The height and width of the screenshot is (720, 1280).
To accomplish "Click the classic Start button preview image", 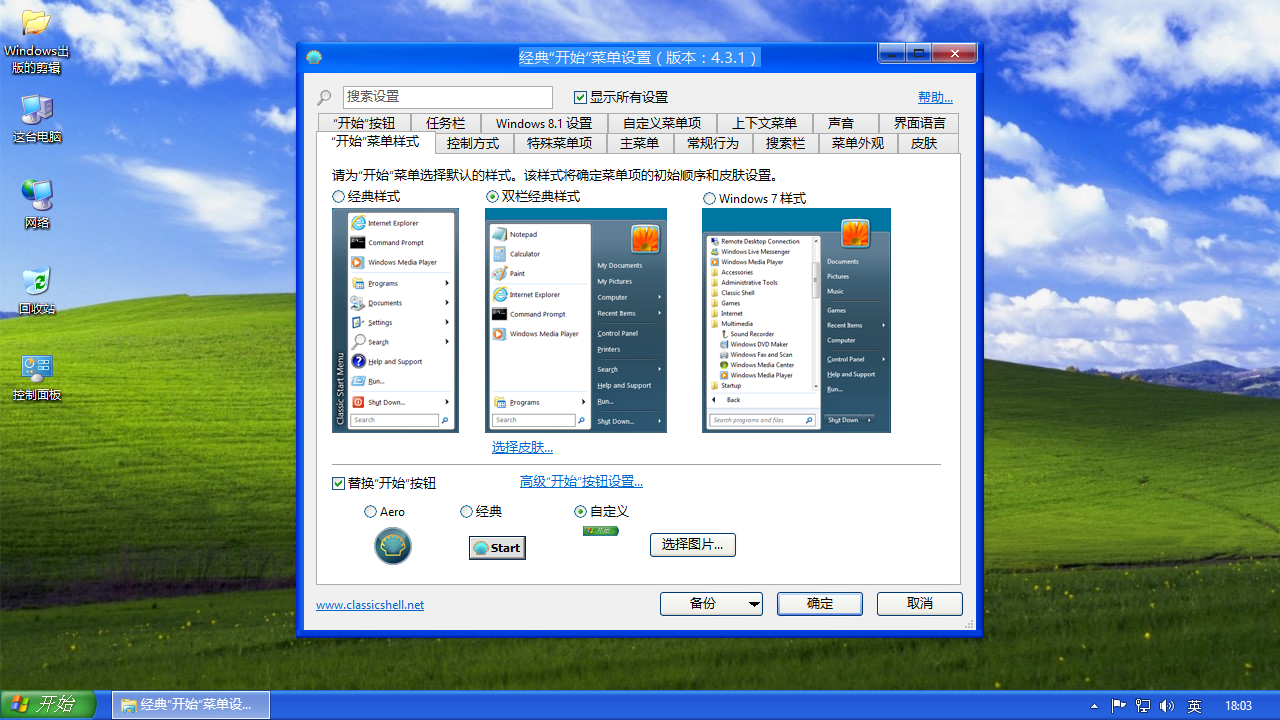I will [x=497, y=548].
